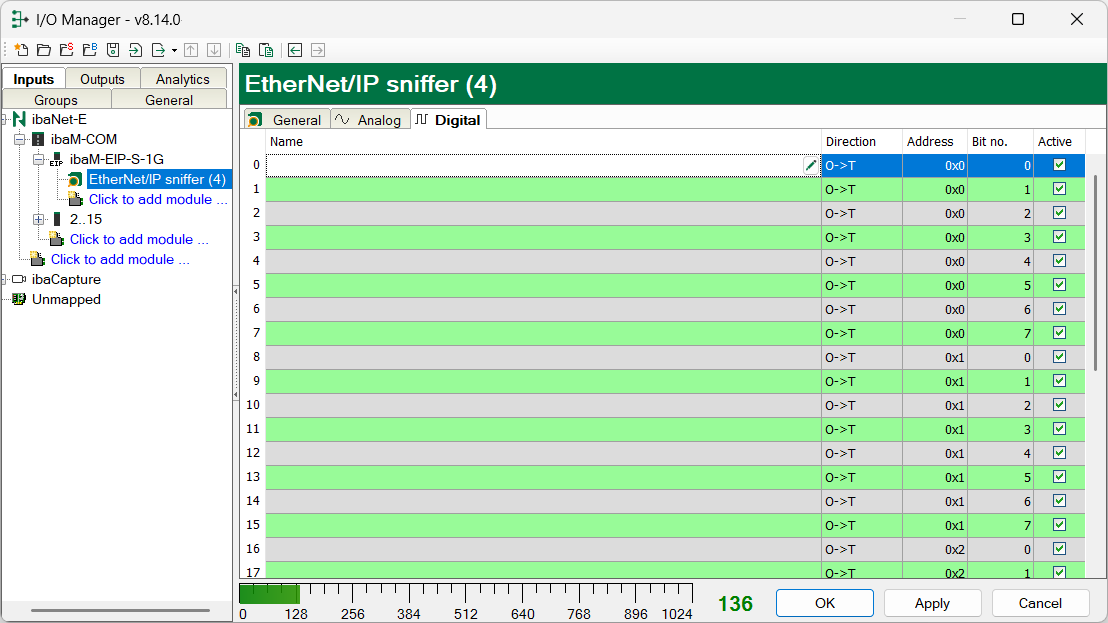Toggle Active checkbox in row 10

point(1059,405)
